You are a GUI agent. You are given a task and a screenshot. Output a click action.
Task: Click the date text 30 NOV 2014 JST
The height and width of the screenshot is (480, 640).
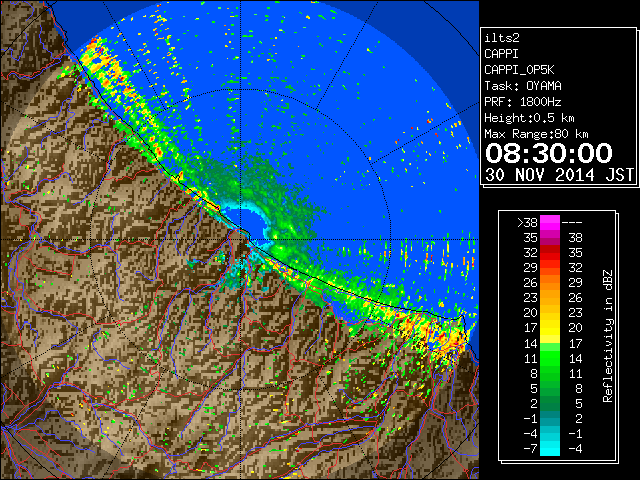559,175
